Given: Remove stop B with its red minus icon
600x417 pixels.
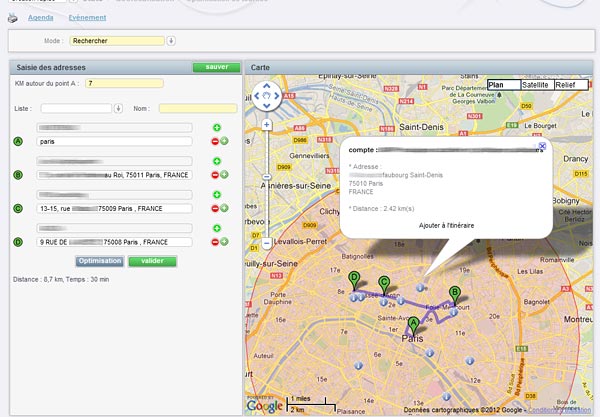Looking at the screenshot, I should pyautogui.click(x=215, y=175).
